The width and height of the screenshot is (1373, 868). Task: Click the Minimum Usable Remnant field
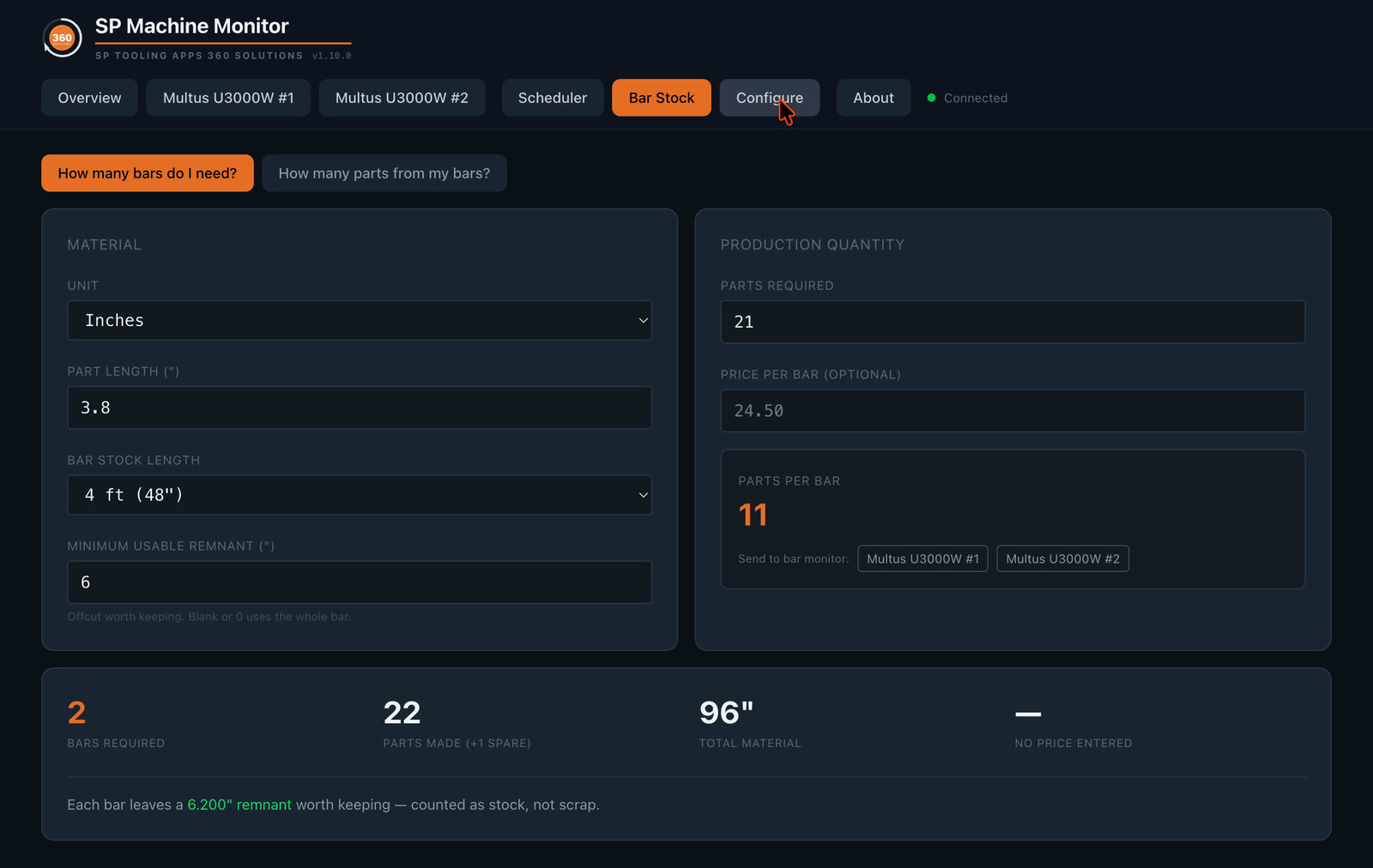[x=360, y=582]
